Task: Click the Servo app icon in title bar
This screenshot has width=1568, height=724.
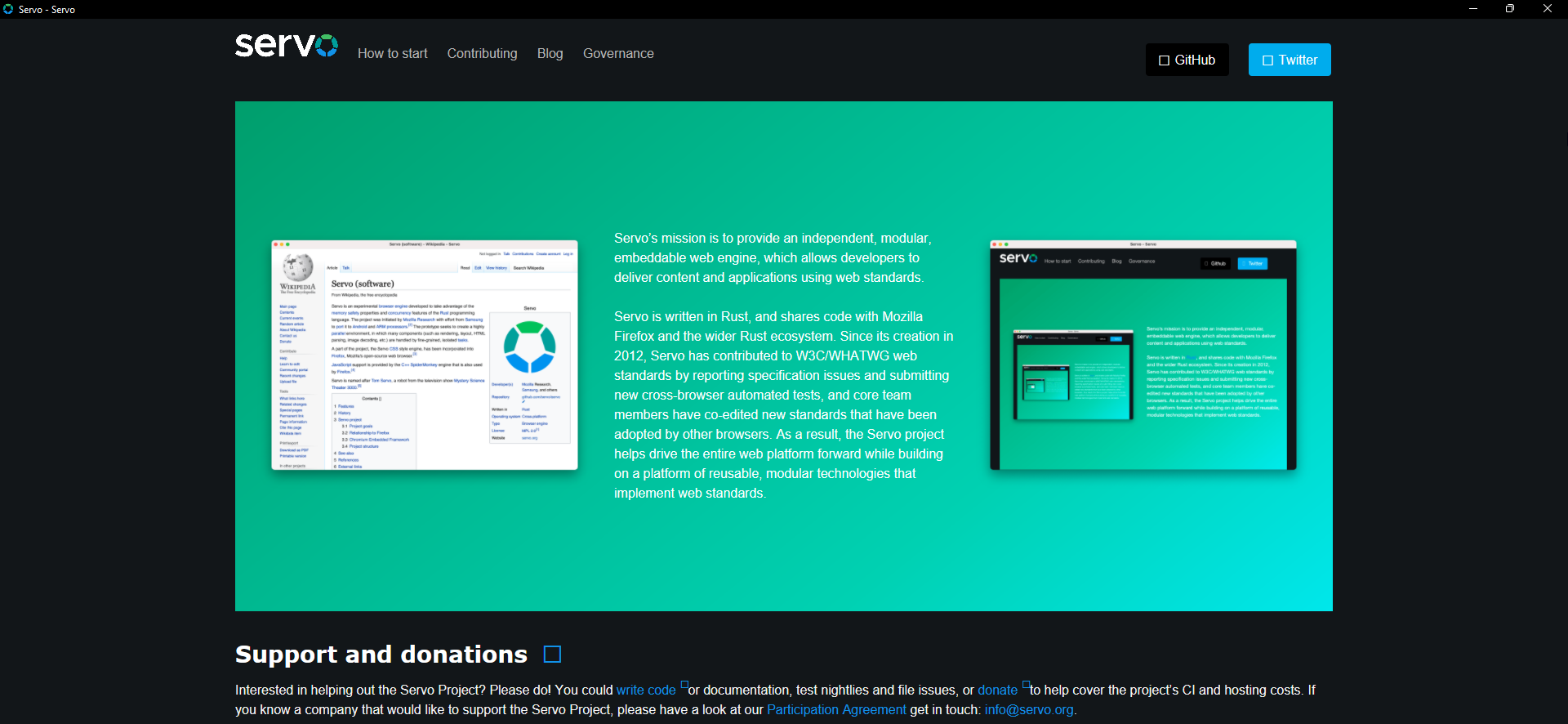Action: (8, 9)
